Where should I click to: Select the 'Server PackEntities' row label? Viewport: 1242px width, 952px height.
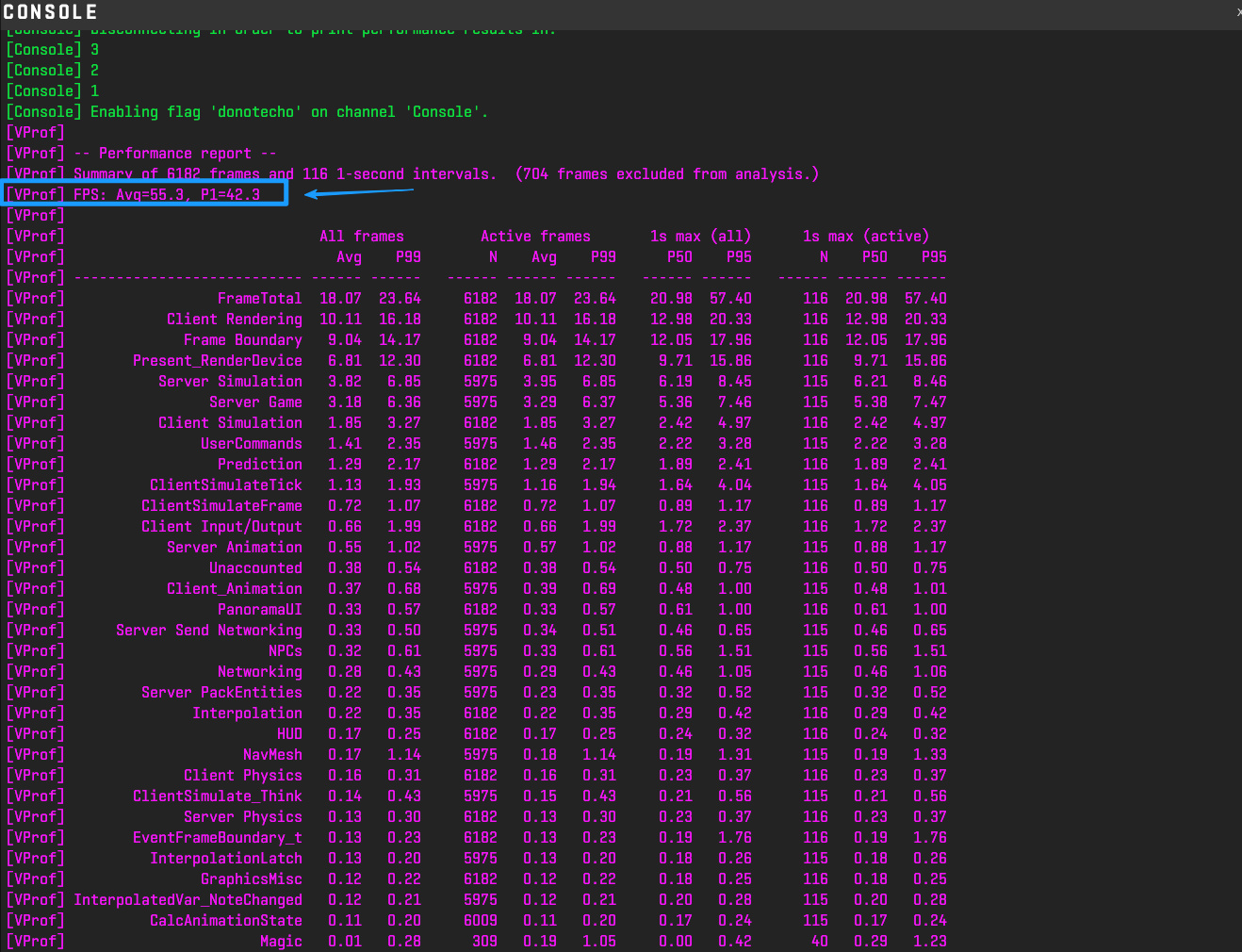pyautogui.click(x=221, y=693)
